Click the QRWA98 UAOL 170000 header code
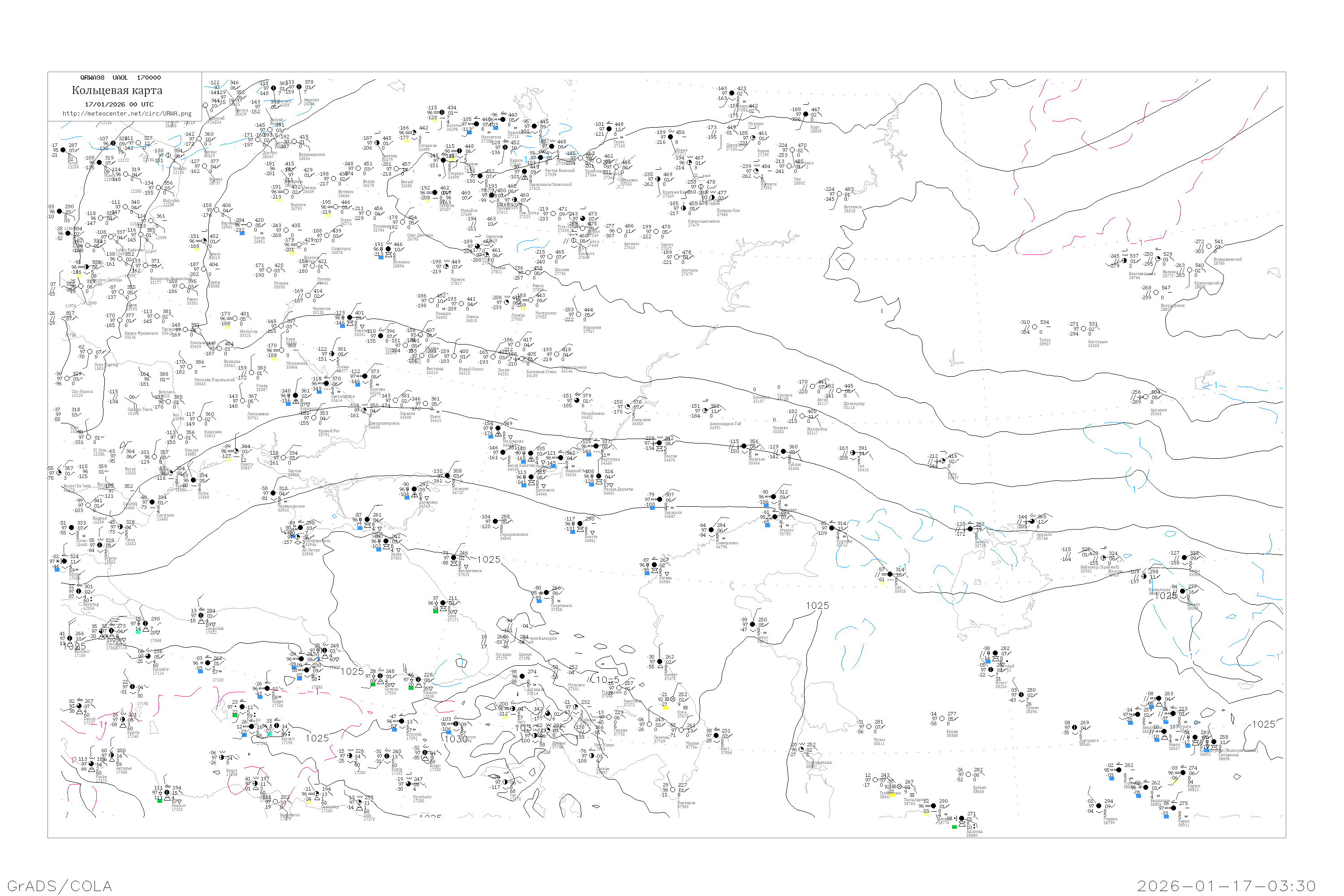This screenshot has height=896, width=1344. click(x=120, y=78)
